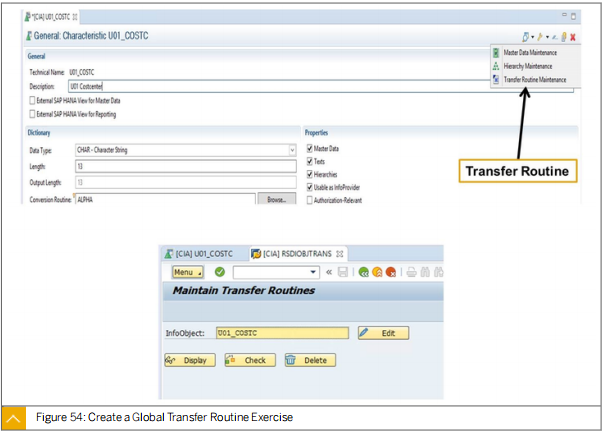Click the red X delete icon in header toolbar

[572, 37]
